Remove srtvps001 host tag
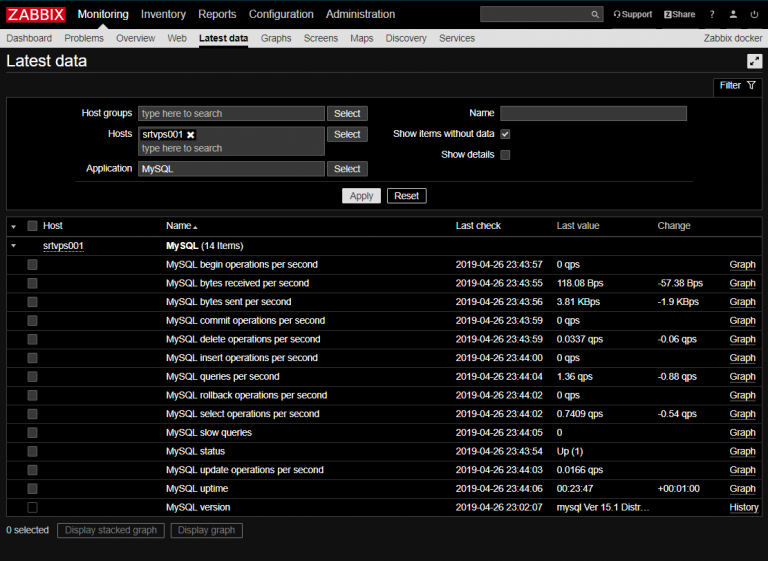This screenshot has height=561, width=768. pyautogui.click(x=191, y=135)
